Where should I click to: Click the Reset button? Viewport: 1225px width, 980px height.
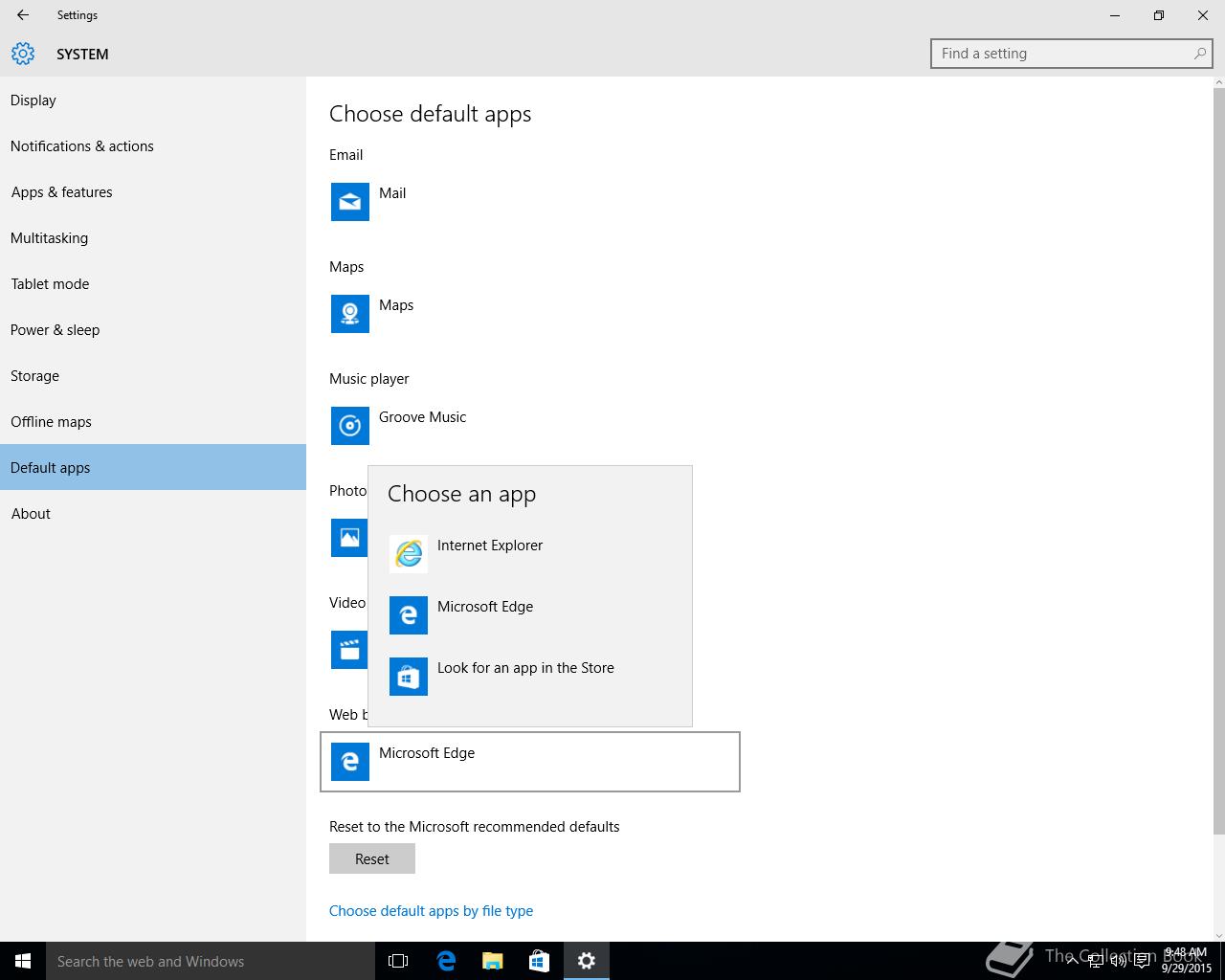(x=372, y=858)
